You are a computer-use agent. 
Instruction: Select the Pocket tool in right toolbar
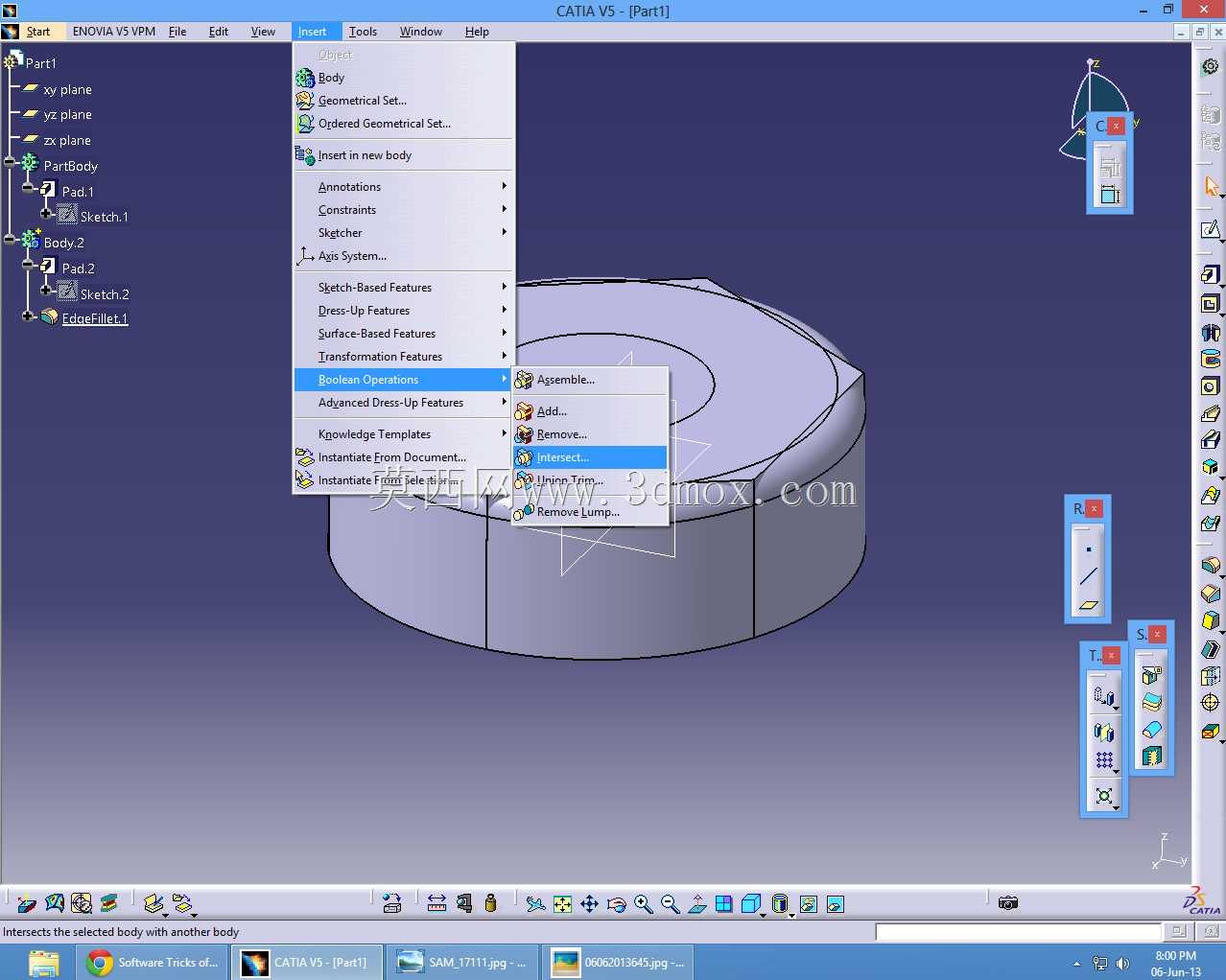[x=1211, y=304]
